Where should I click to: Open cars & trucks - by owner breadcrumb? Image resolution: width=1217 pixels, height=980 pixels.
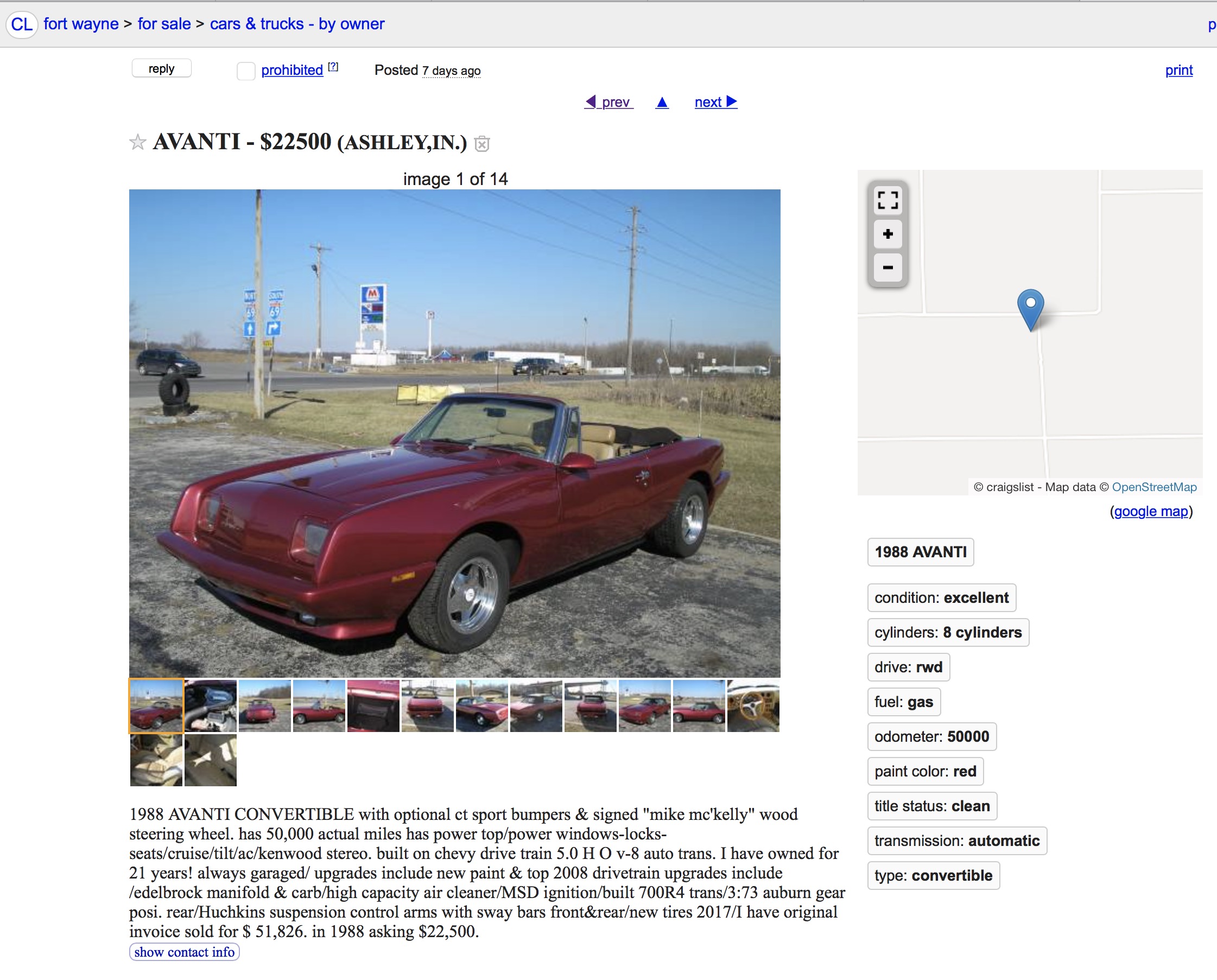click(x=297, y=24)
